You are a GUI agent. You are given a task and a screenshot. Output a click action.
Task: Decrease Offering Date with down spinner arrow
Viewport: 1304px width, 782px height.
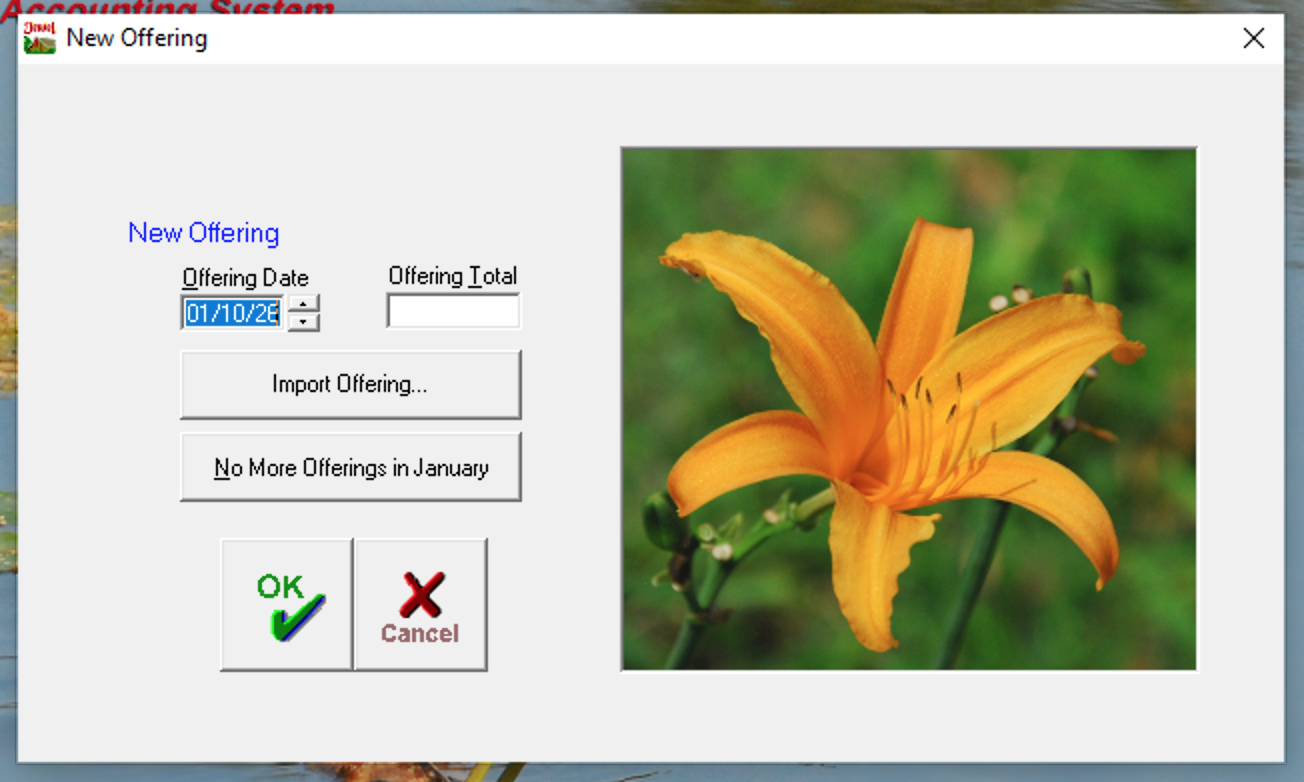coord(303,322)
